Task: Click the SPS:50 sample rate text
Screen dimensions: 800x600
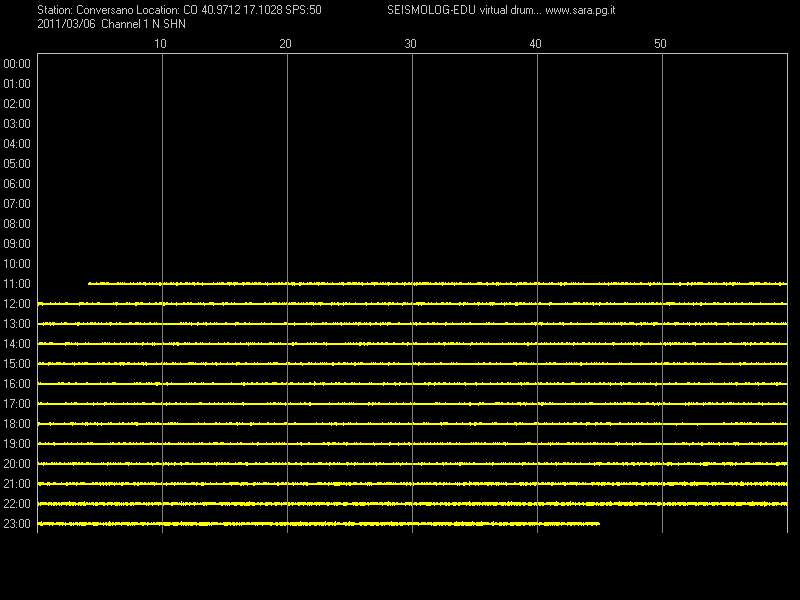Action: click(x=303, y=10)
